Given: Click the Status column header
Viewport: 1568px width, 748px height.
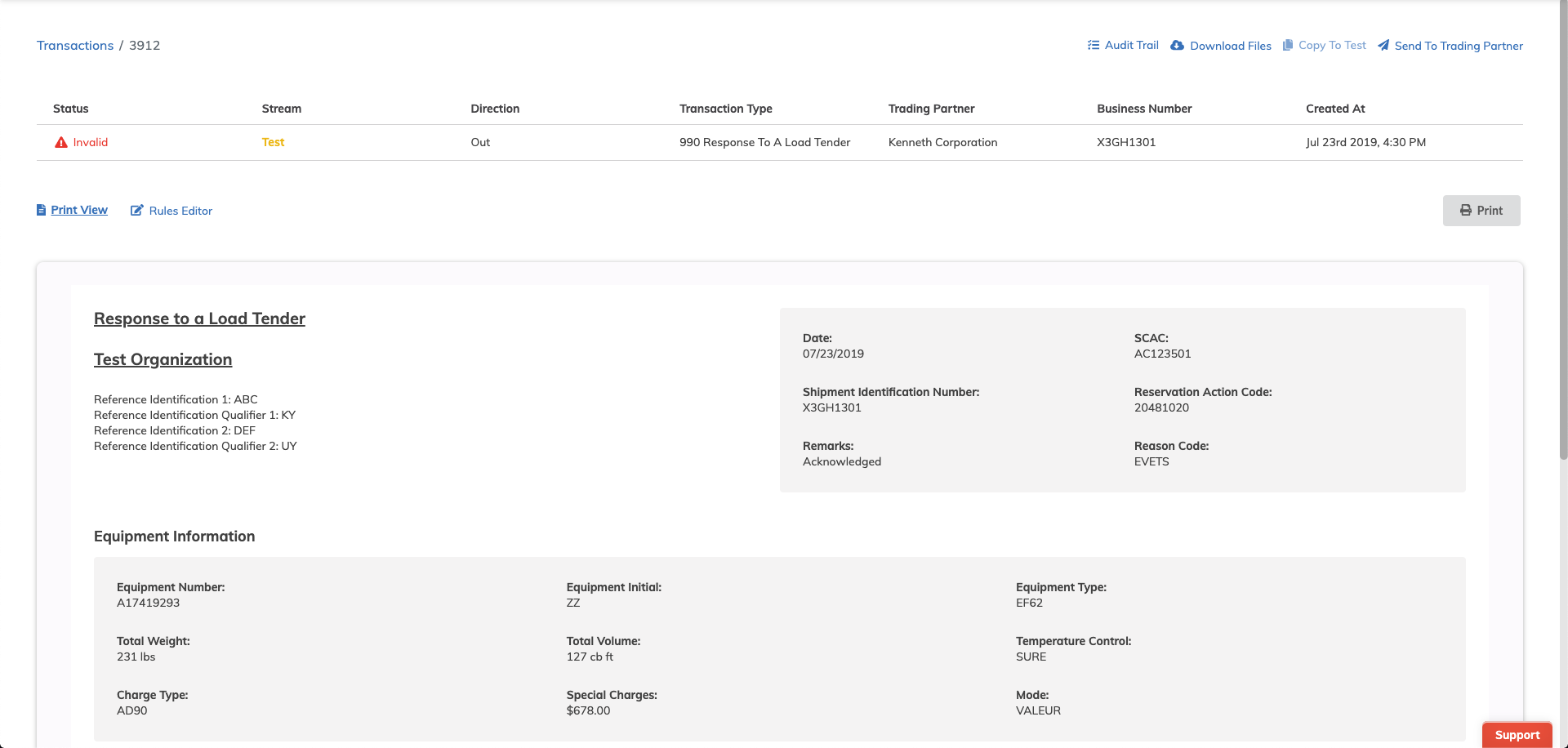Looking at the screenshot, I should click(71, 109).
